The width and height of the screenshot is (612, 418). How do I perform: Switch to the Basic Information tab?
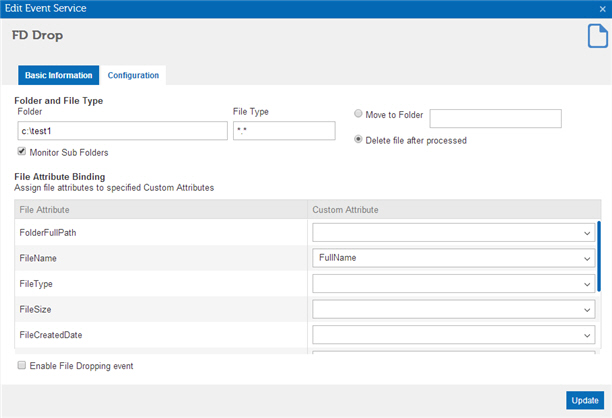tap(59, 75)
